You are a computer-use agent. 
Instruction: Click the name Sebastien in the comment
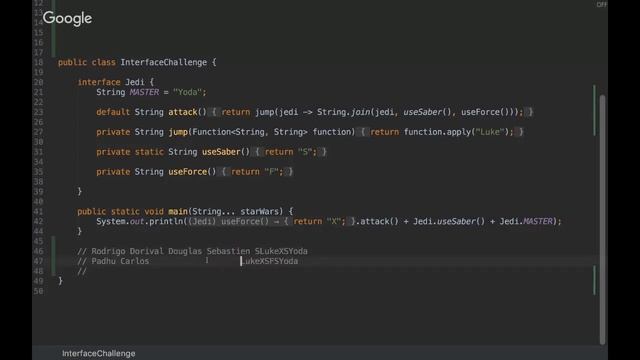point(228,251)
